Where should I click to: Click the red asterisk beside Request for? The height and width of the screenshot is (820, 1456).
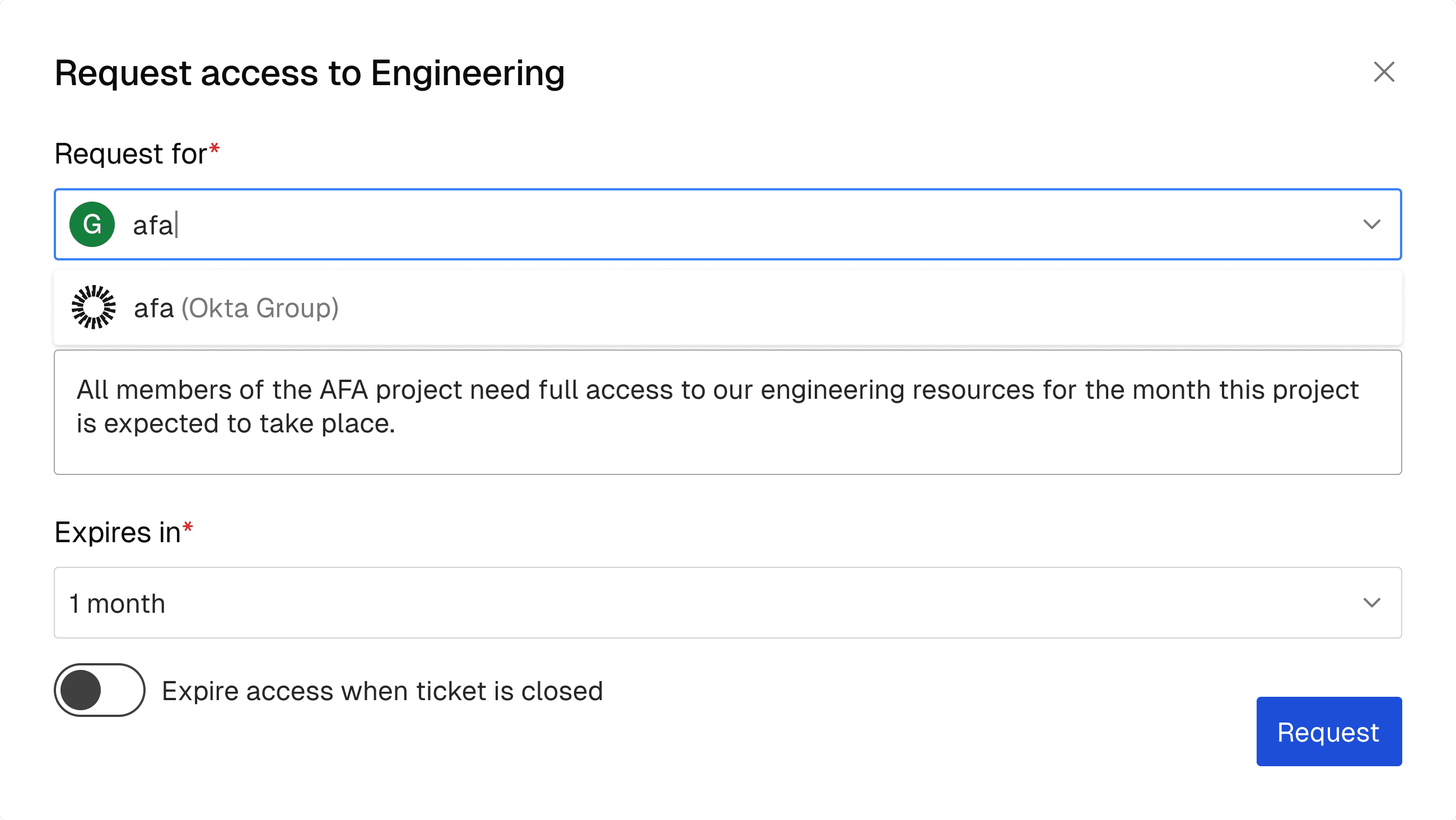[214, 150]
